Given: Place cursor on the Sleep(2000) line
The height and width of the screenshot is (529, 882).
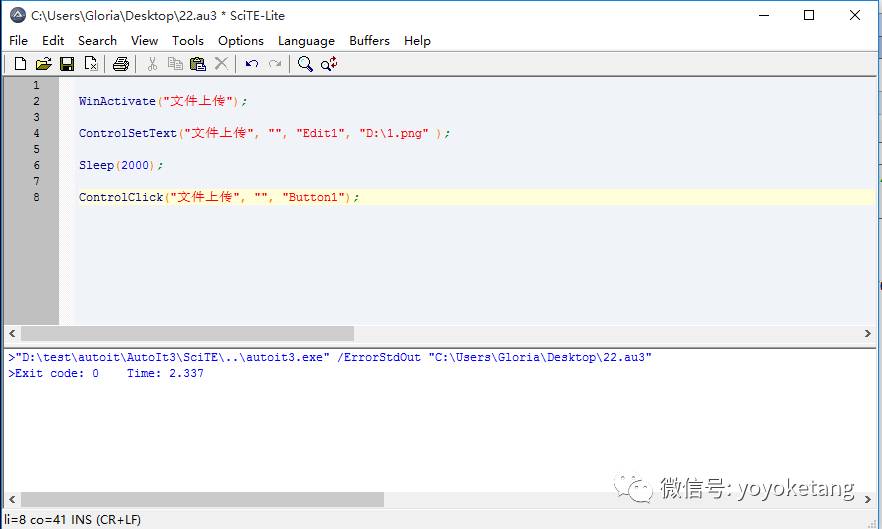Looking at the screenshot, I should click(x=120, y=165).
